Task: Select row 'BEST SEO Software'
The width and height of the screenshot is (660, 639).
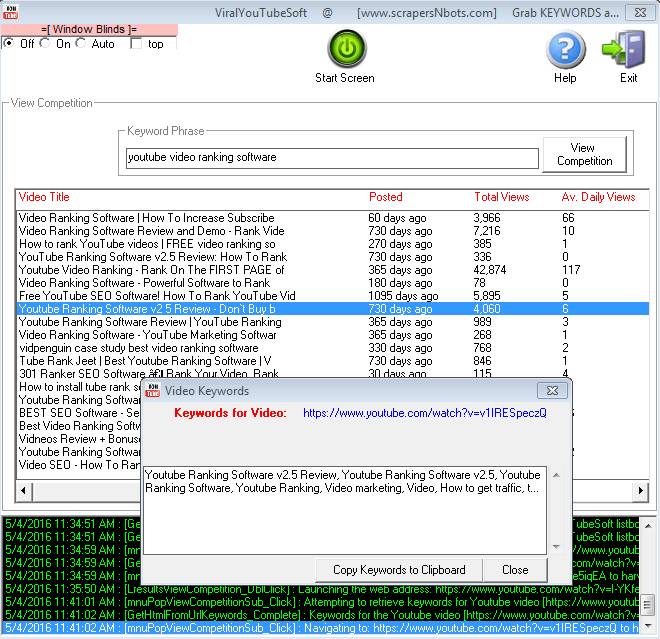Action: tap(79, 413)
